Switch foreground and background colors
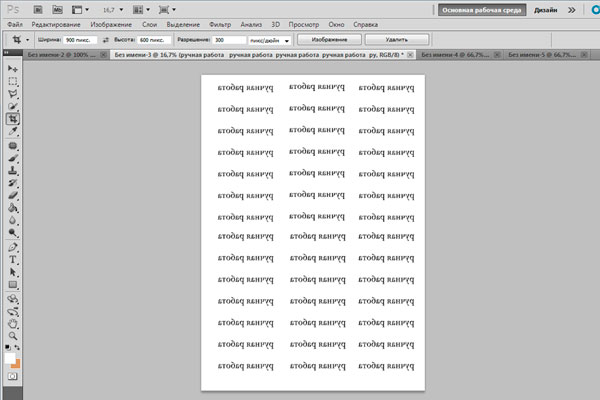The width and height of the screenshot is (600, 400). pos(17,348)
